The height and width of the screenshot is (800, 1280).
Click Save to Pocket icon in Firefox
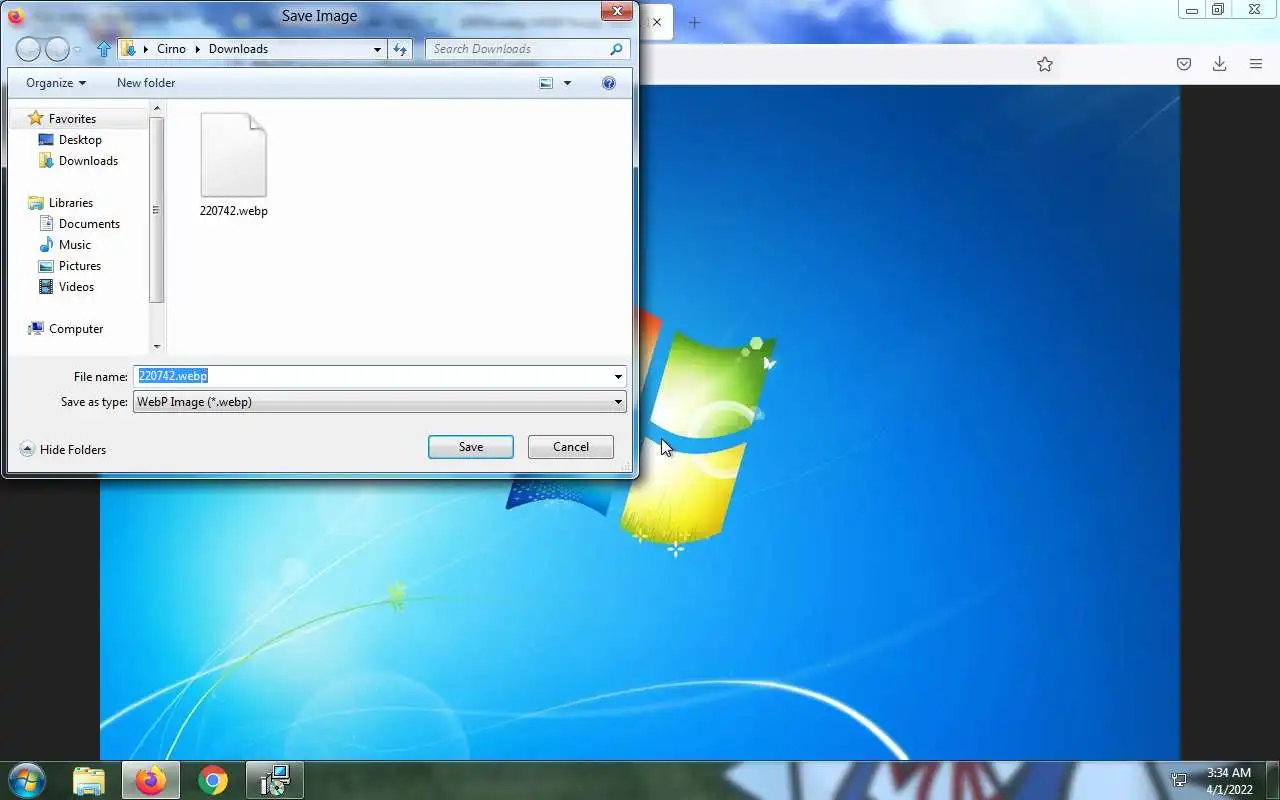(1184, 64)
